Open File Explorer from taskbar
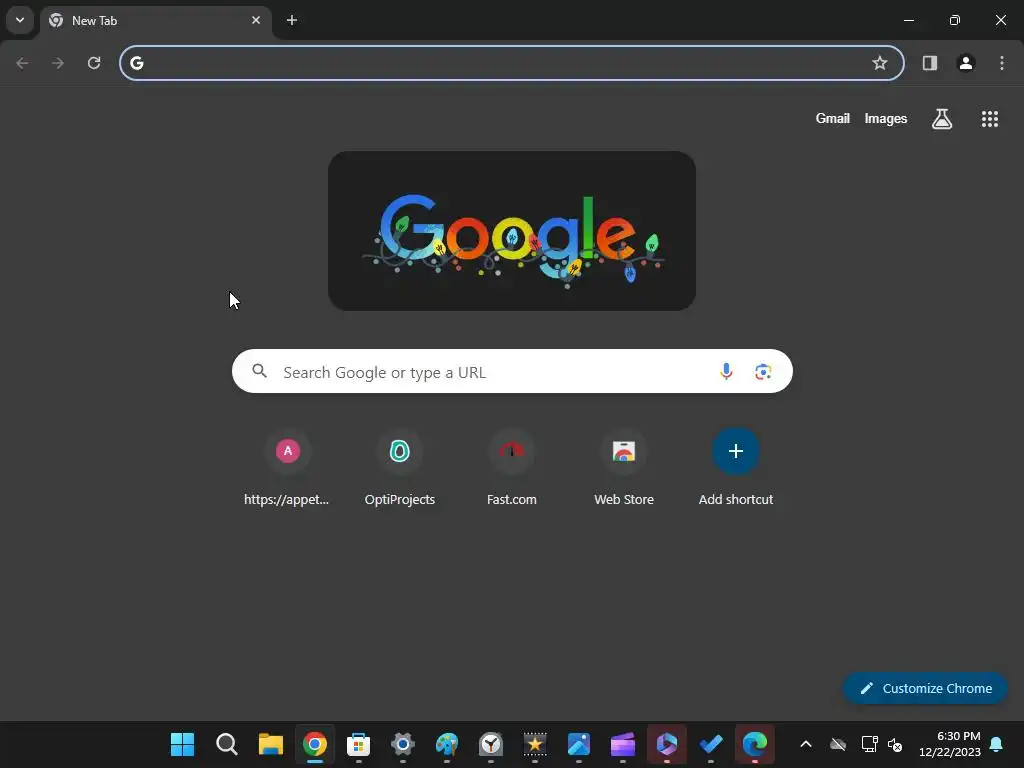Viewport: 1024px width, 768px height. tap(270, 744)
